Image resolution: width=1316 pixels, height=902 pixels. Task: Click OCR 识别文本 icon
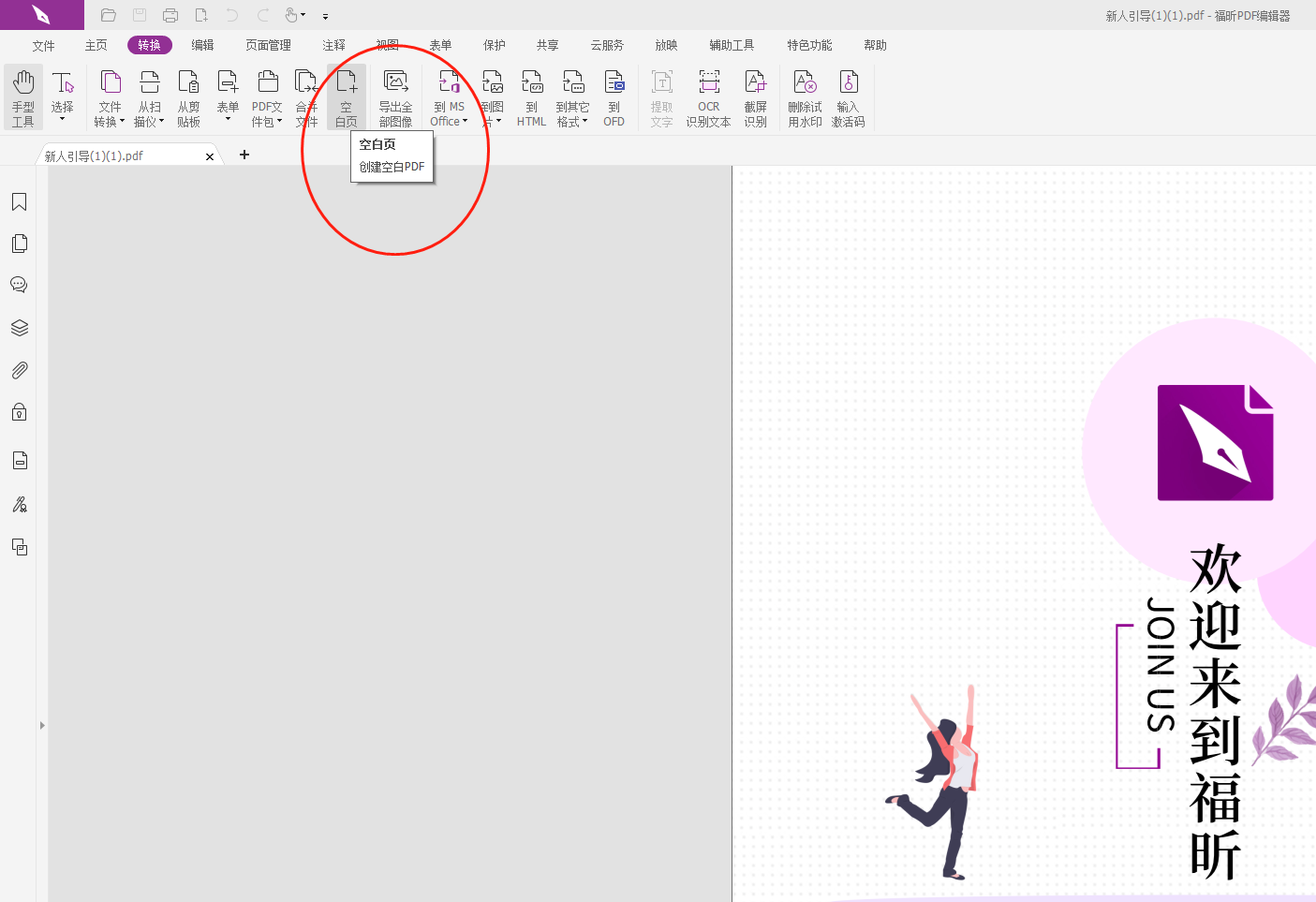click(x=708, y=96)
